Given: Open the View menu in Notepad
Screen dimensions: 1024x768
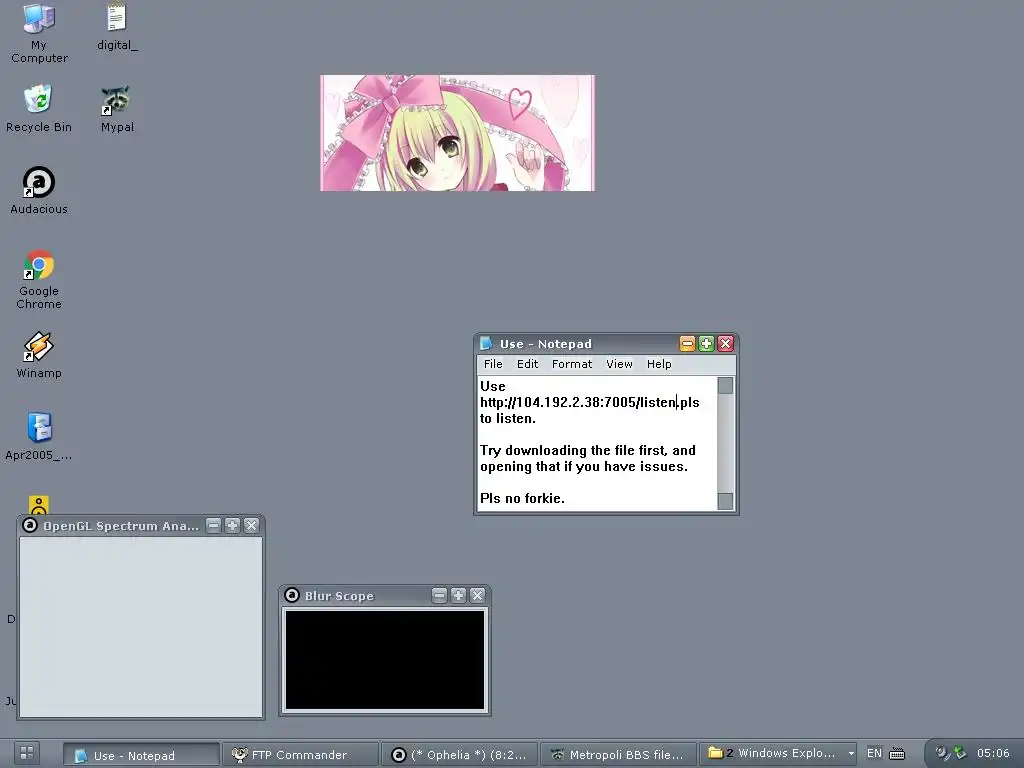Looking at the screenshot, I should click(619, 364).
